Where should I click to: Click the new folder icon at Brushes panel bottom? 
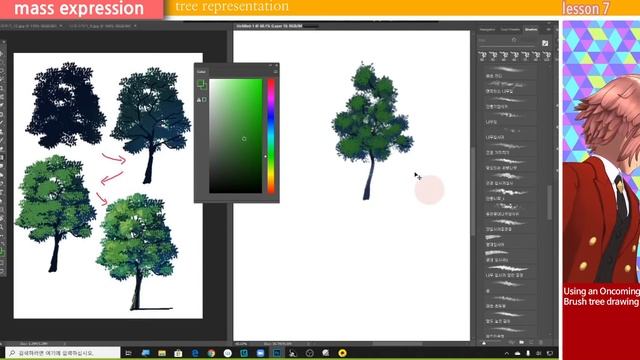tap(522, 342)
